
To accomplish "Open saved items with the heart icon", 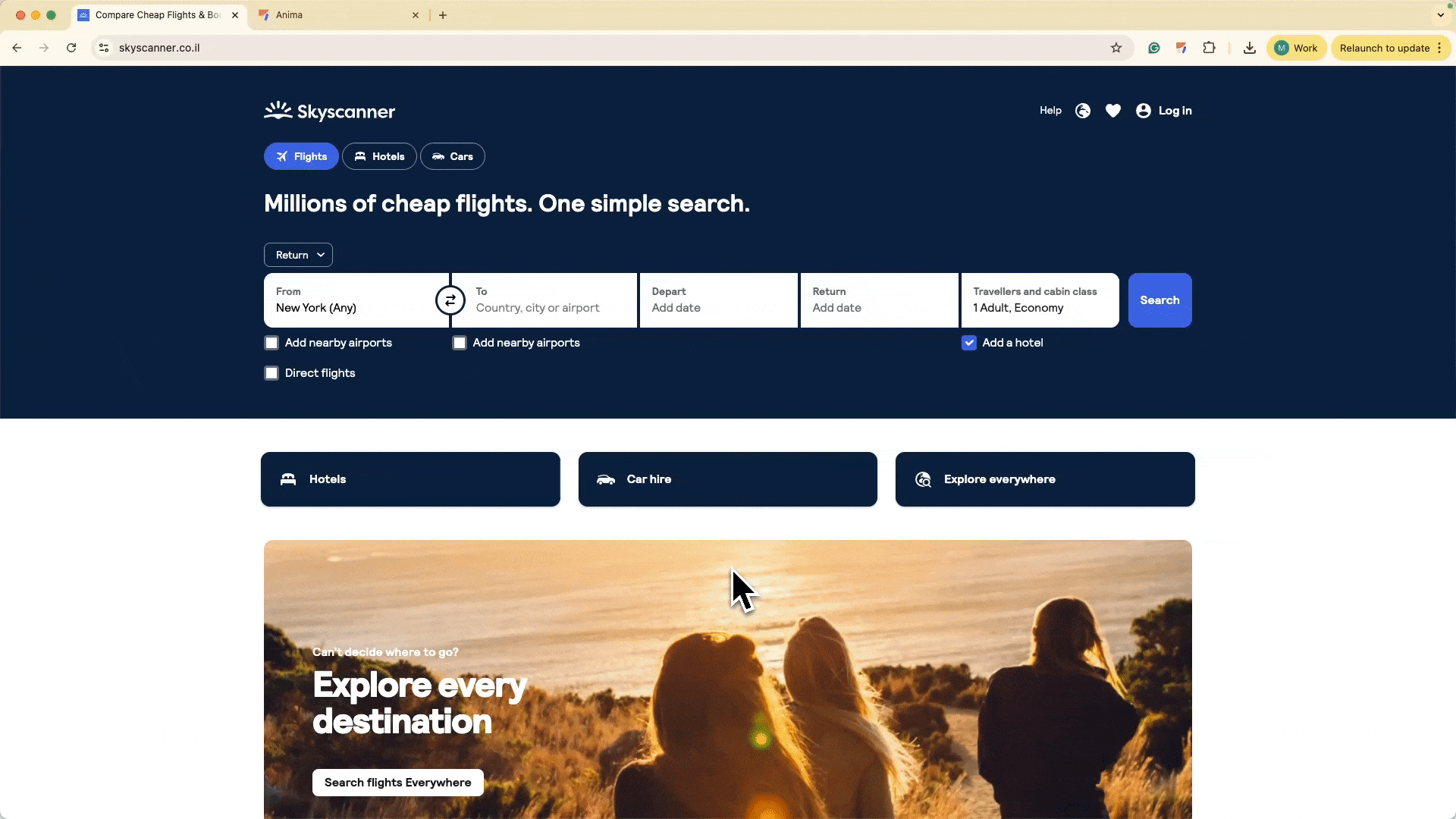I will coord(1113,111).
